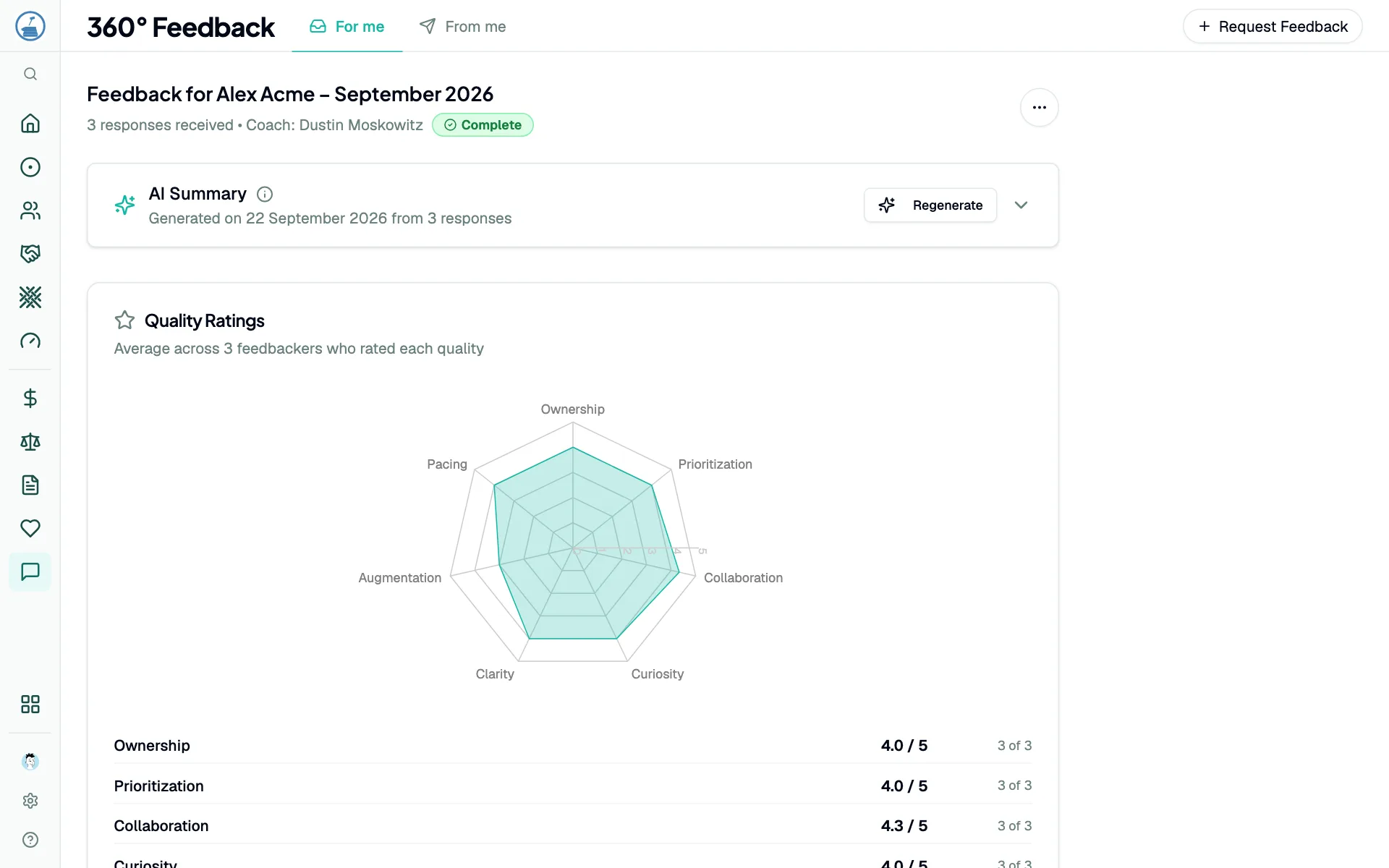Image resolution: width=1389 pixels, height=868 pixels.
Task: Click the Ownership rating row
Action: point(573,746)
